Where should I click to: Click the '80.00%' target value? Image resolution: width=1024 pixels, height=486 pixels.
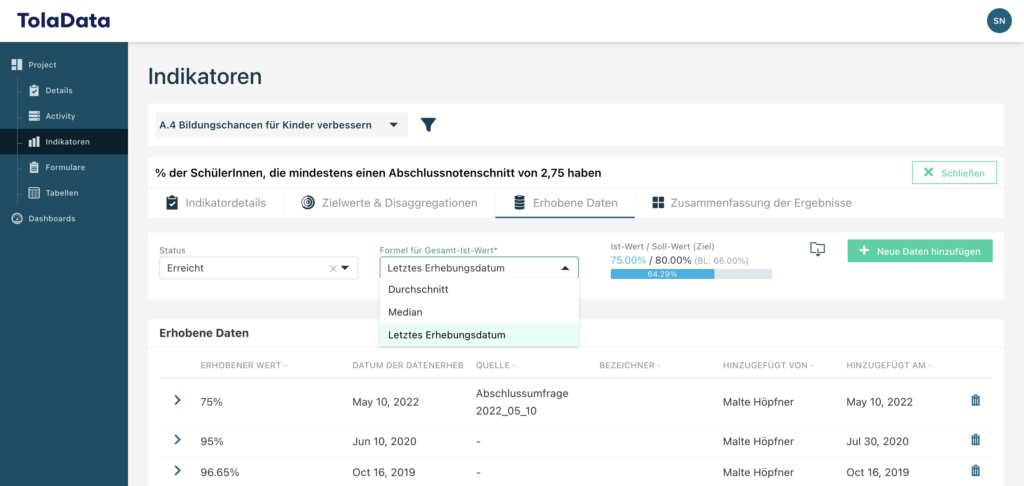point(673,260)
